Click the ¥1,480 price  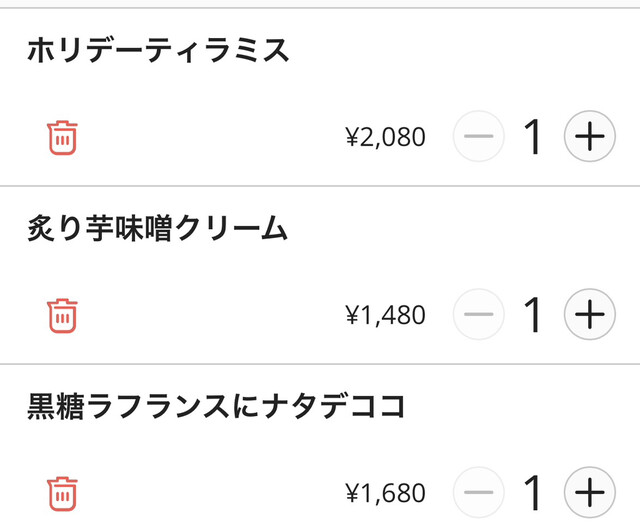[x=385, y=316]
